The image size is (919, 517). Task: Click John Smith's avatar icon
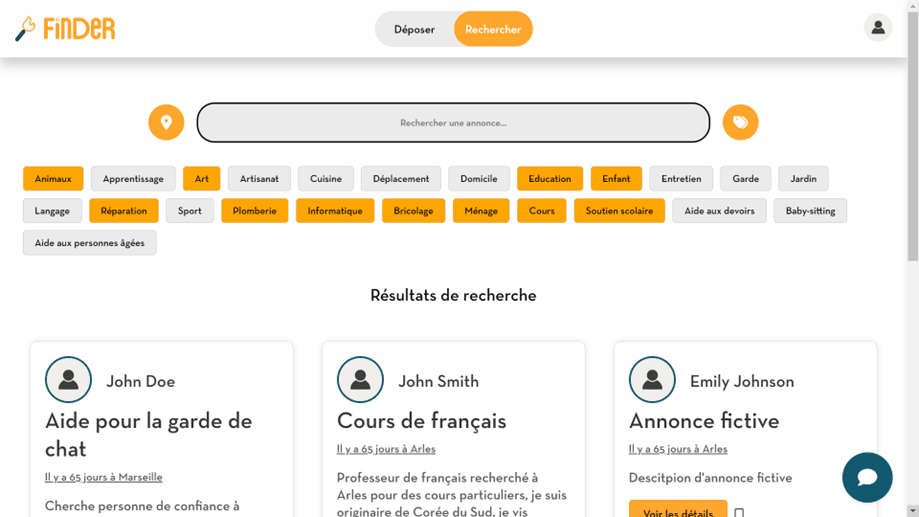click(x=360, y=380)
